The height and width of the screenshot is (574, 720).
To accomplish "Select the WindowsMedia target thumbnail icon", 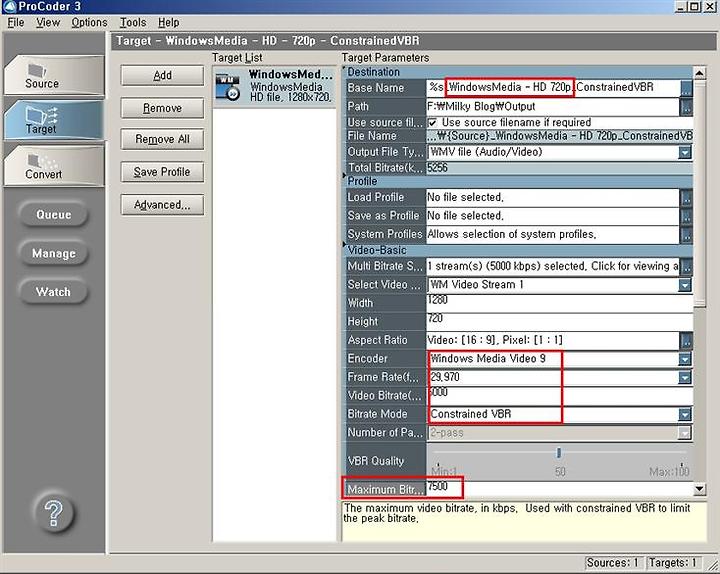I will pos(228,87).
